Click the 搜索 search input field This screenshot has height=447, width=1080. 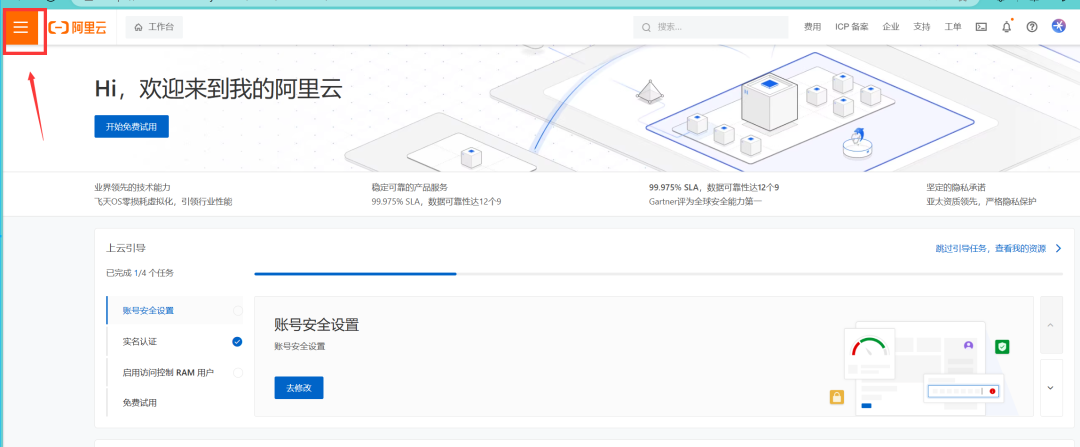pos(711,28)
